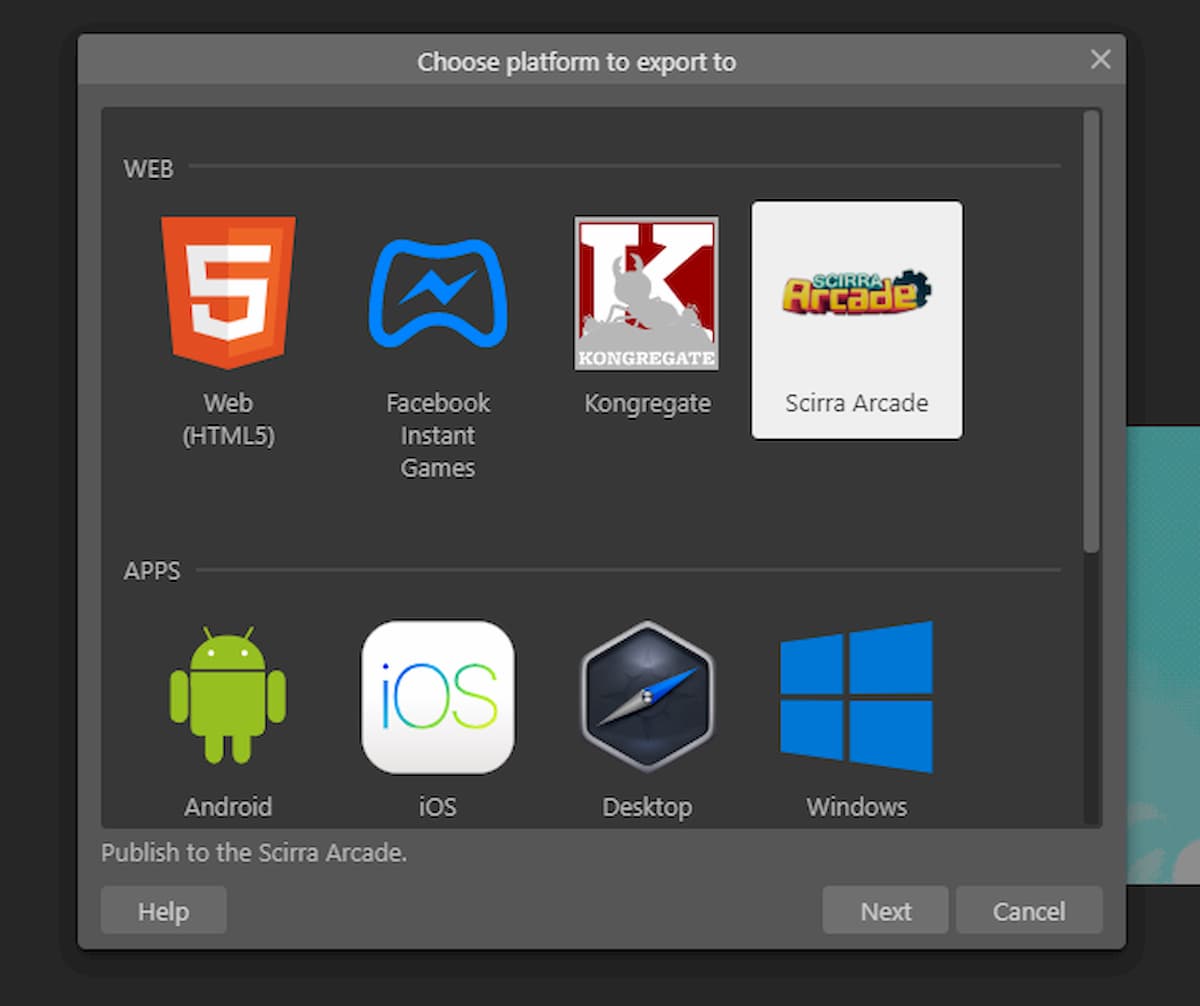Pick the Desktop compass export icon

tap(647, 697)
